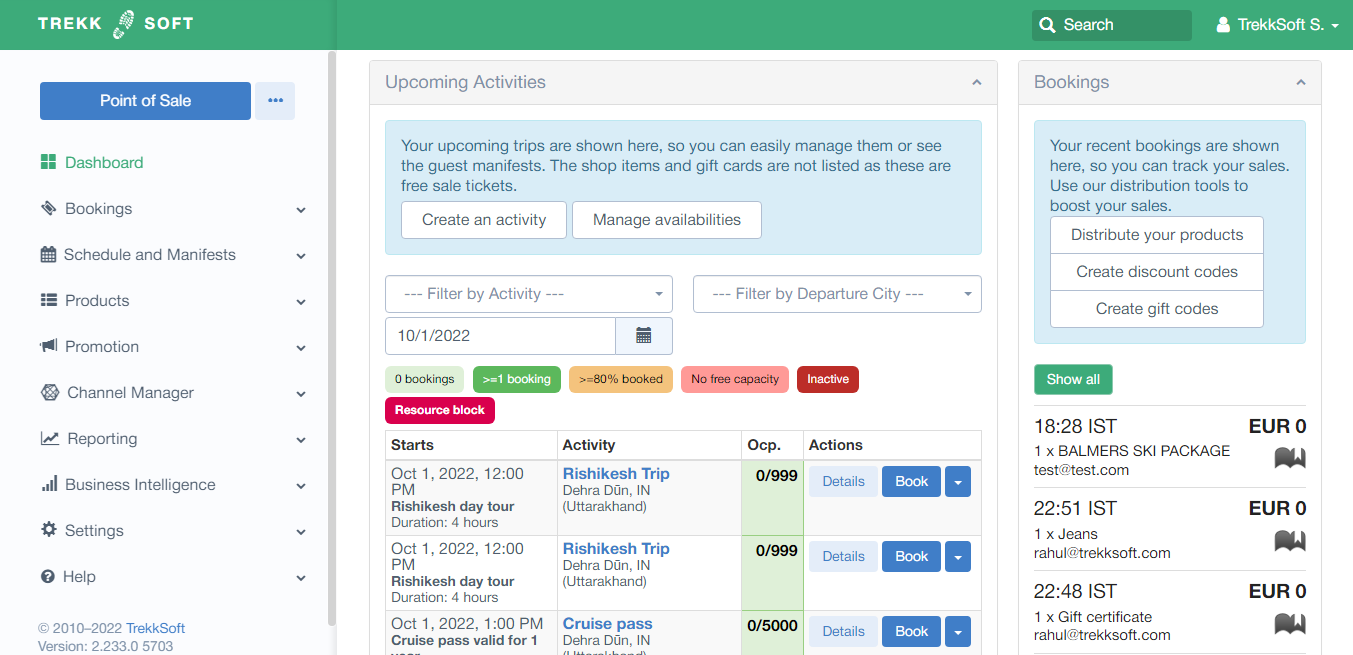Open the Point of Sale more options button
Viewport: 1353px width, 655px height.
coord(275,101)
